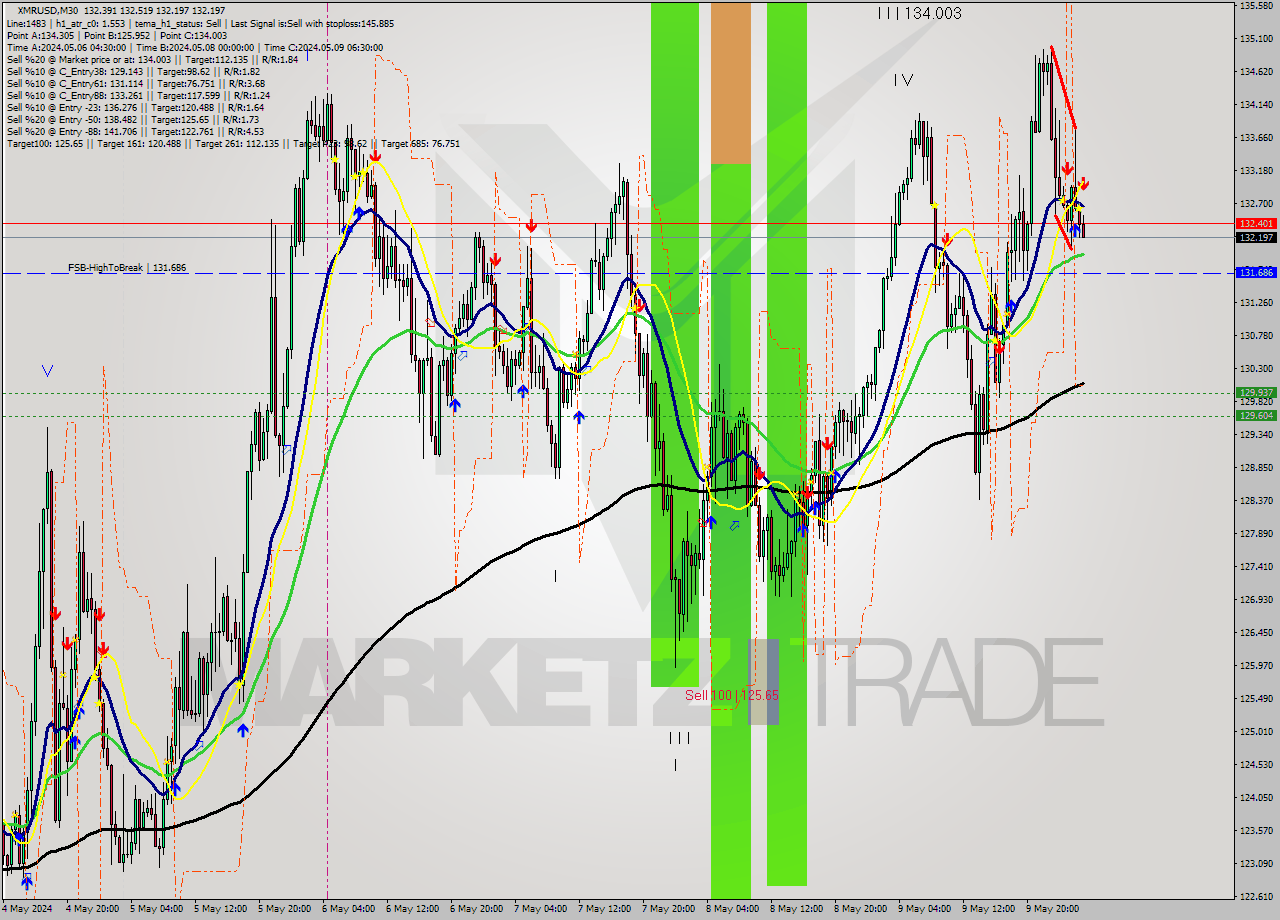This screenshot has width=1280, height=920.
Task: Click the 'Target100: 125.65' targets line
Action: click(233, 143)
